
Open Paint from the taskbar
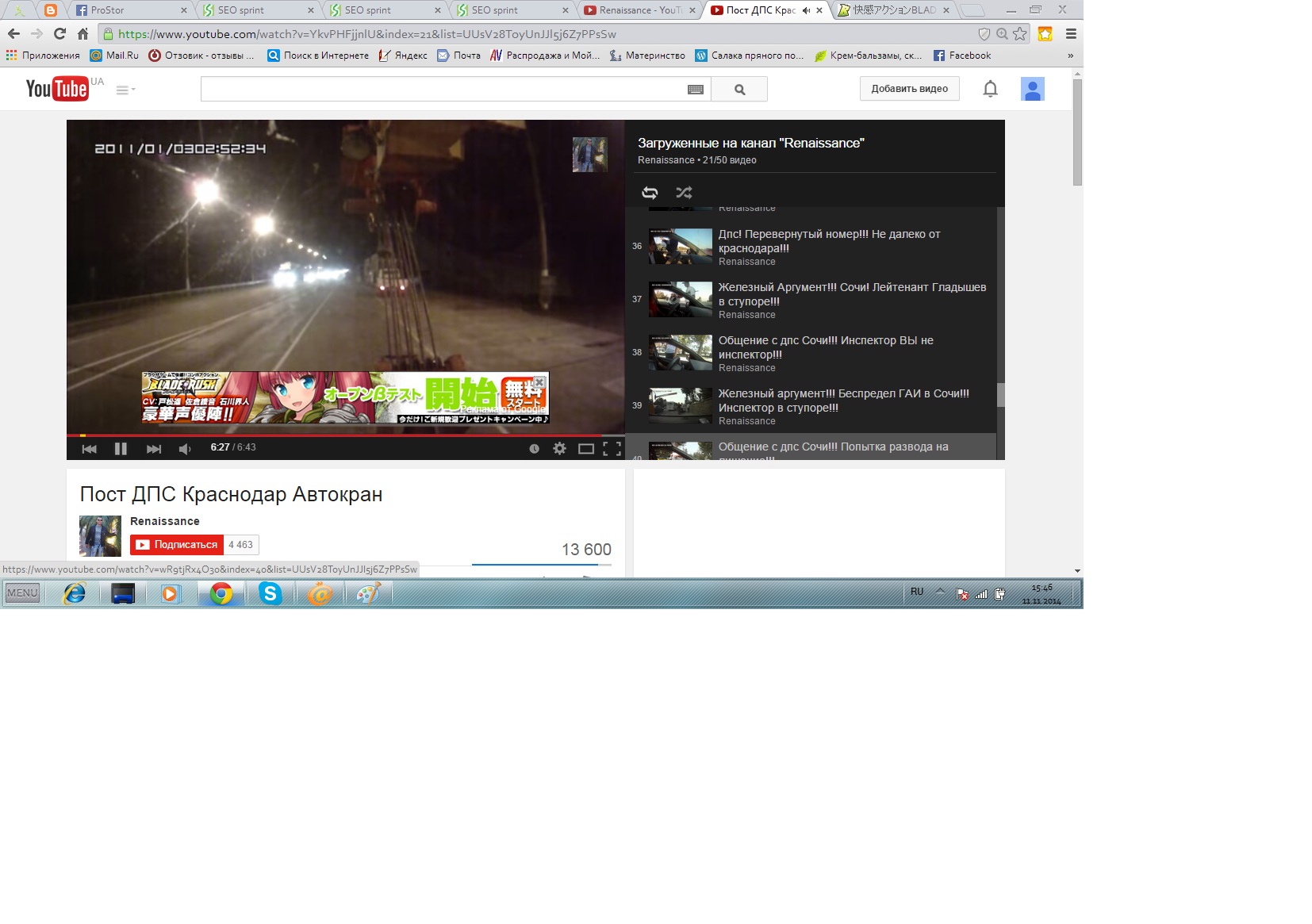pos(367,593)
